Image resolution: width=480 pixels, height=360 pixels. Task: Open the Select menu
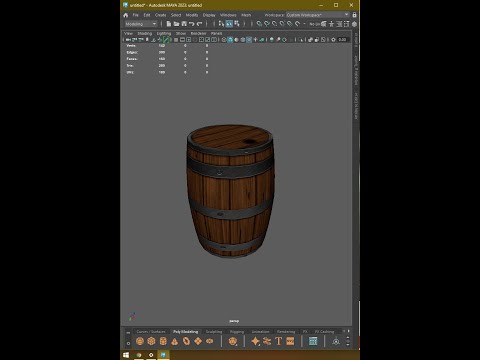pos(176,15)
